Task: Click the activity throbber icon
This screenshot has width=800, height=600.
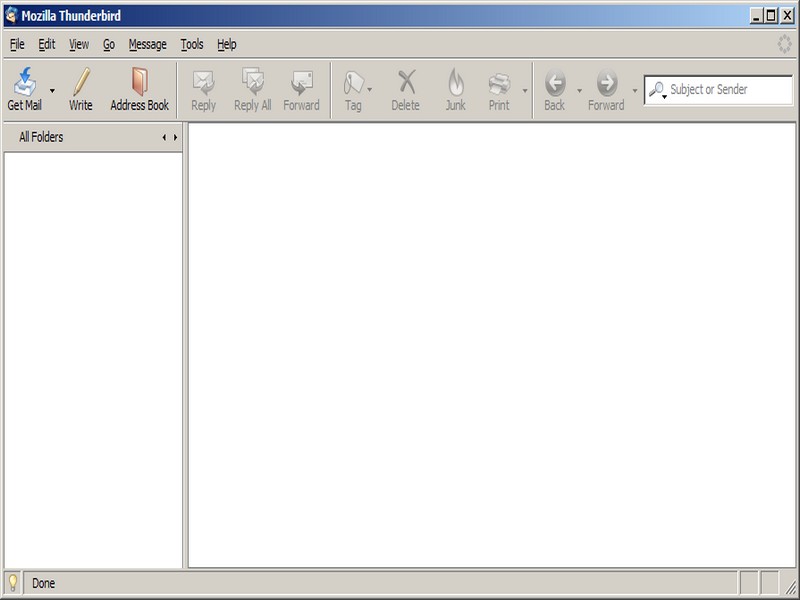Action: point(784,44)
